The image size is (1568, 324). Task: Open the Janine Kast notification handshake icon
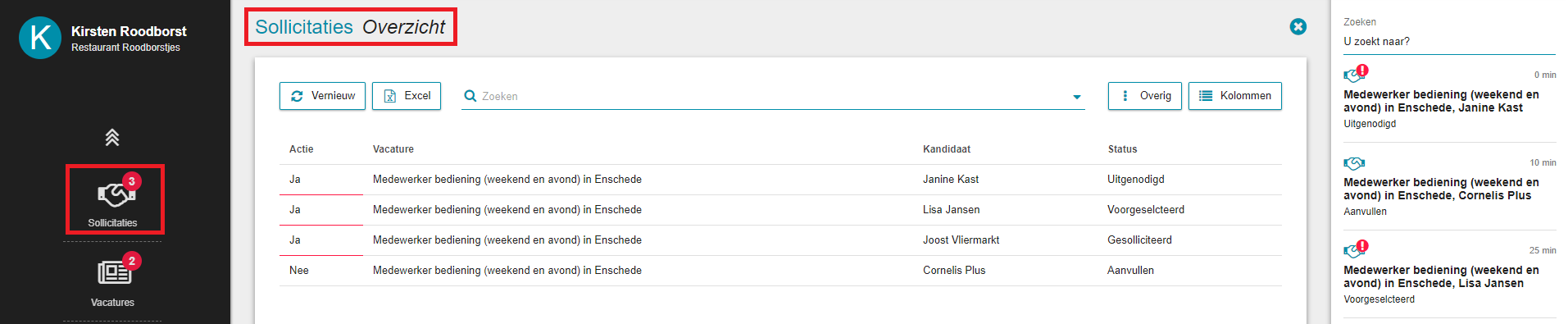1354,75
